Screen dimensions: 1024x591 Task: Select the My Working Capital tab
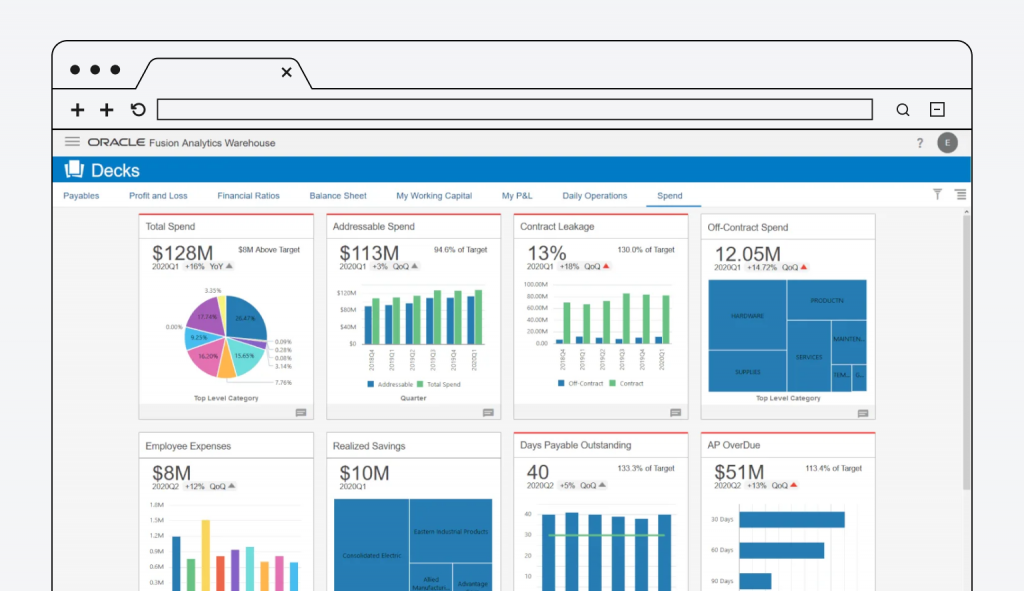pyautogui.click(x=434, y=196)
